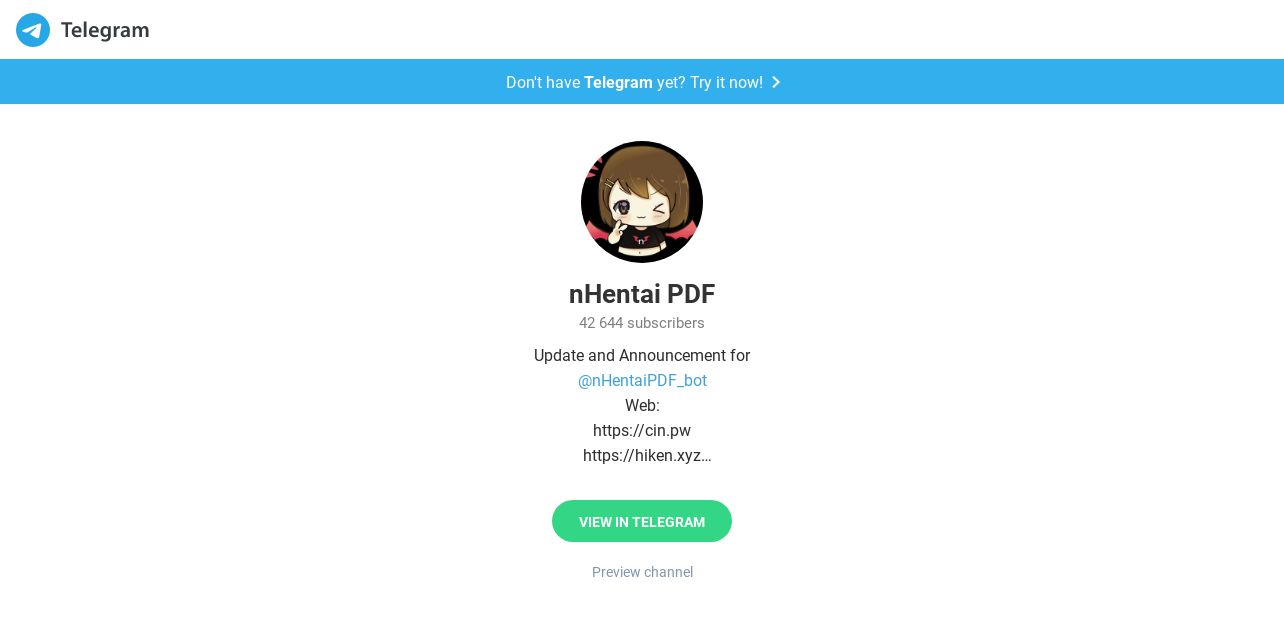1284x642 pixels.
Task: Click the bold "Telegram" word in the banner
Action: [618, 82]
